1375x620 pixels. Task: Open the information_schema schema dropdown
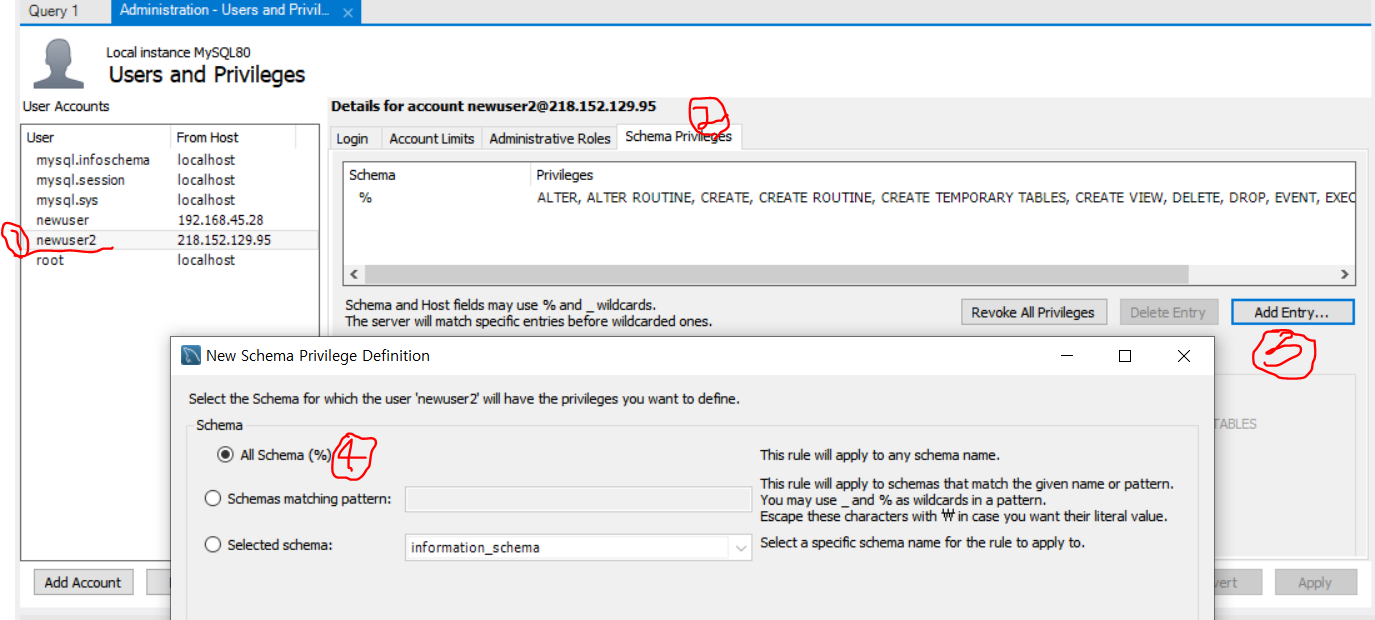pyautogui.click(x=578, y=547)
